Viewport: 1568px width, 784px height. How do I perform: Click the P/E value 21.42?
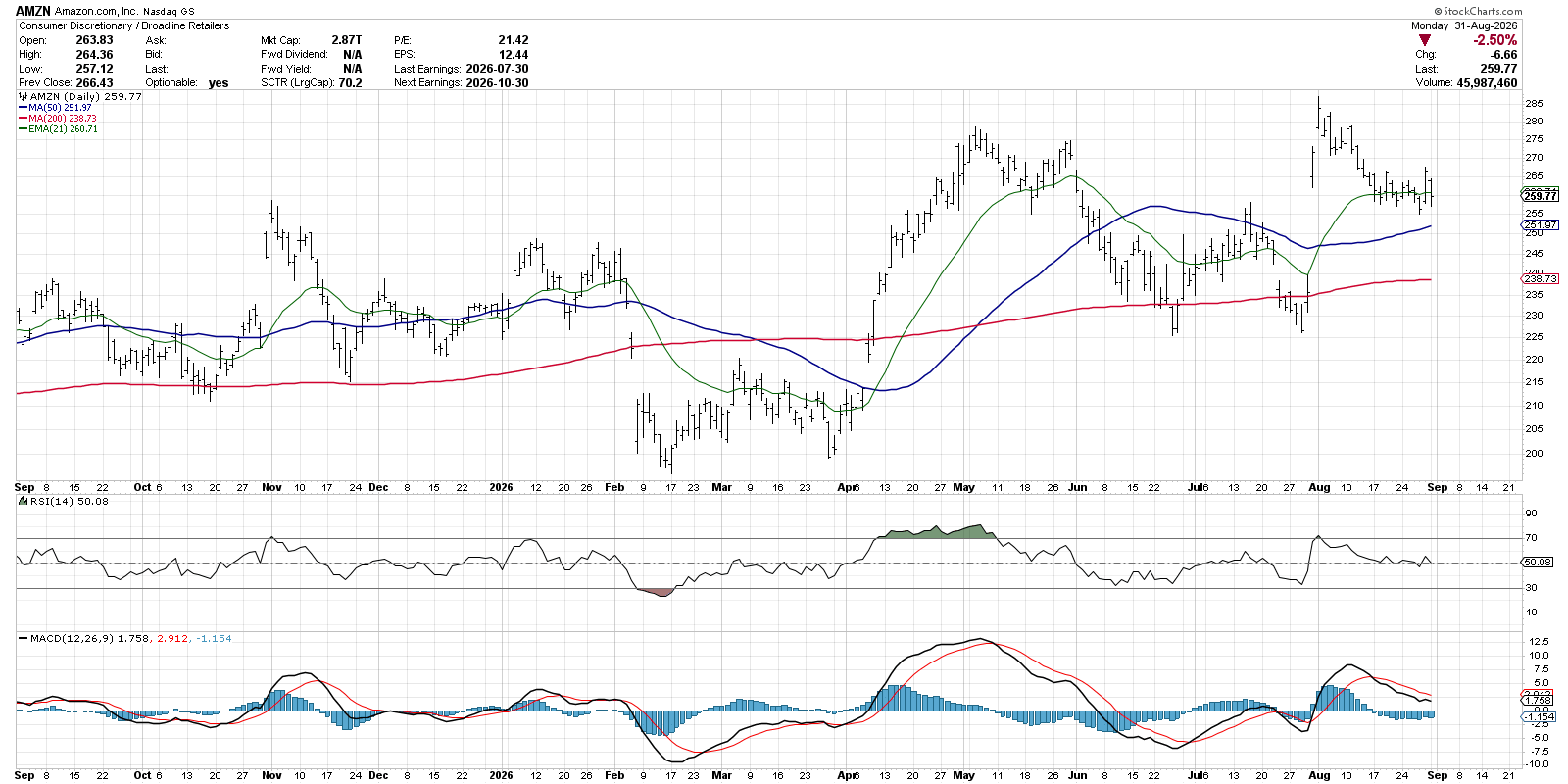[x=513, y=40]
